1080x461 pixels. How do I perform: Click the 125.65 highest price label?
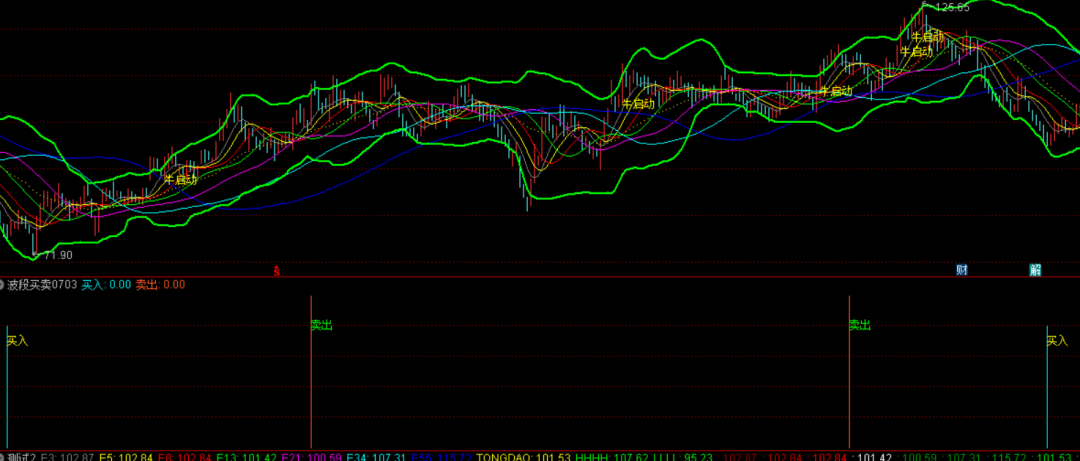951,8
